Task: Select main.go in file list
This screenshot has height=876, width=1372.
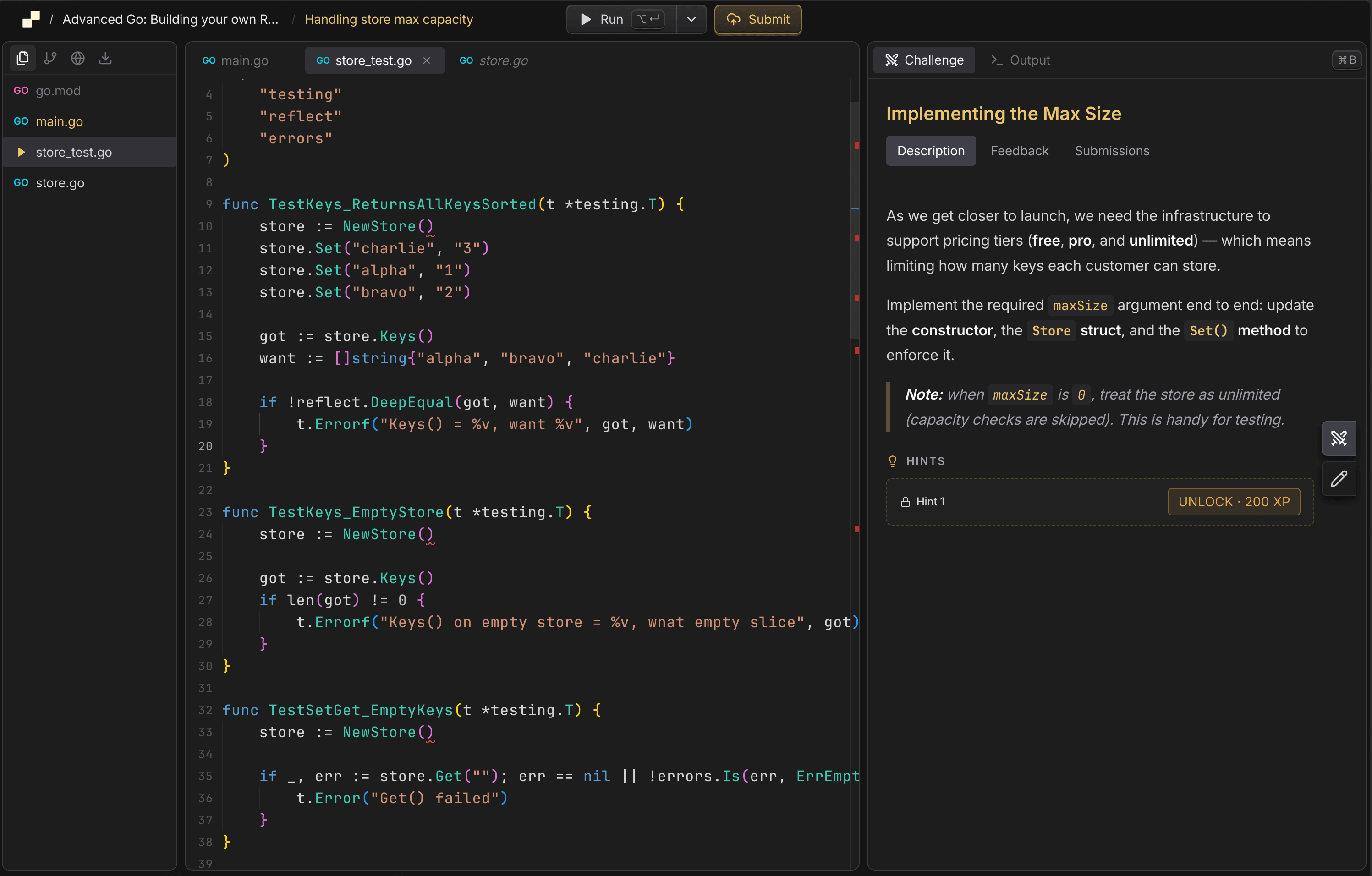Action: [x=90, y=121]
